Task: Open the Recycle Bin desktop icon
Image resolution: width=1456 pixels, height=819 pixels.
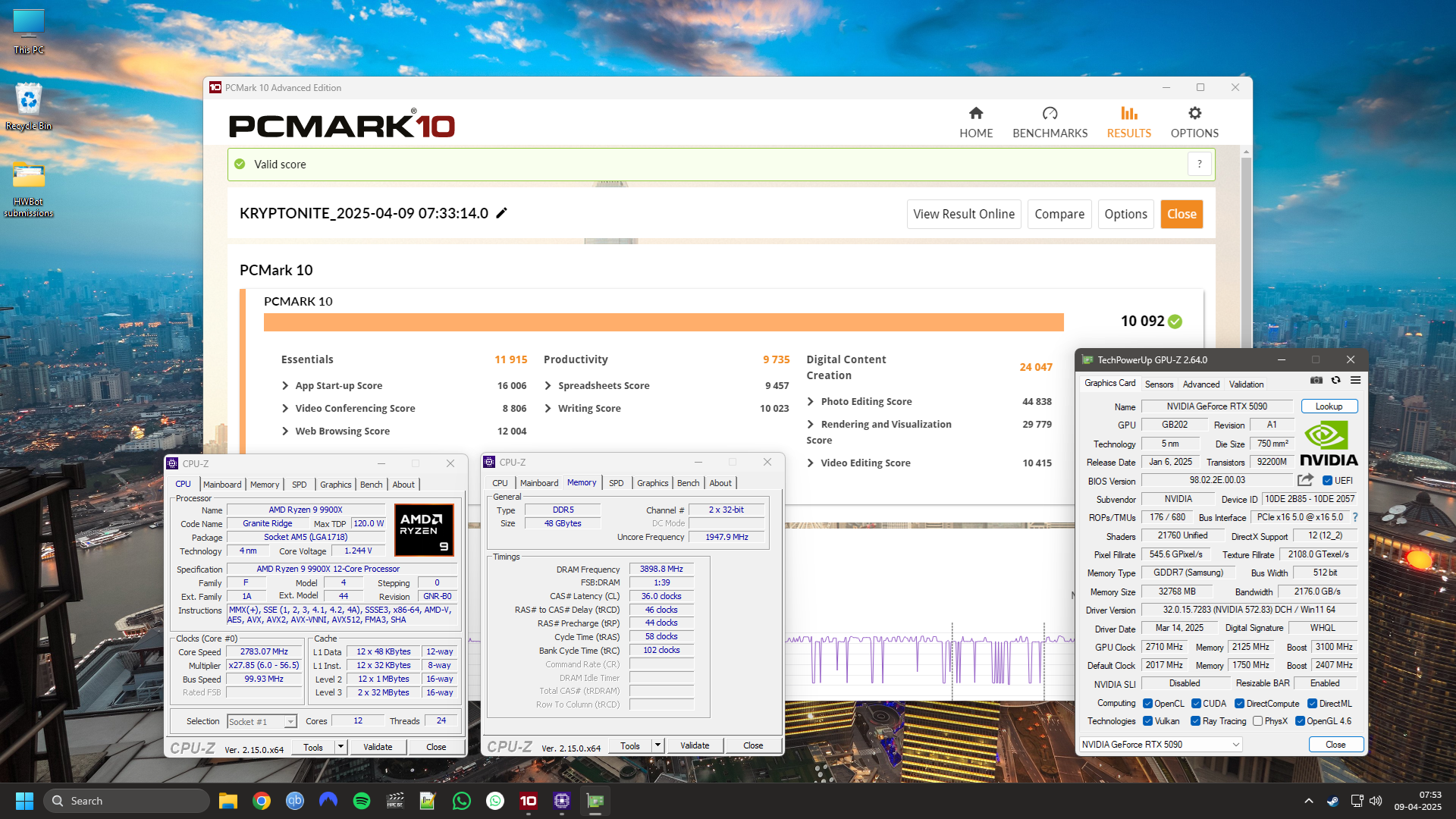Action: tap(29, 107)
